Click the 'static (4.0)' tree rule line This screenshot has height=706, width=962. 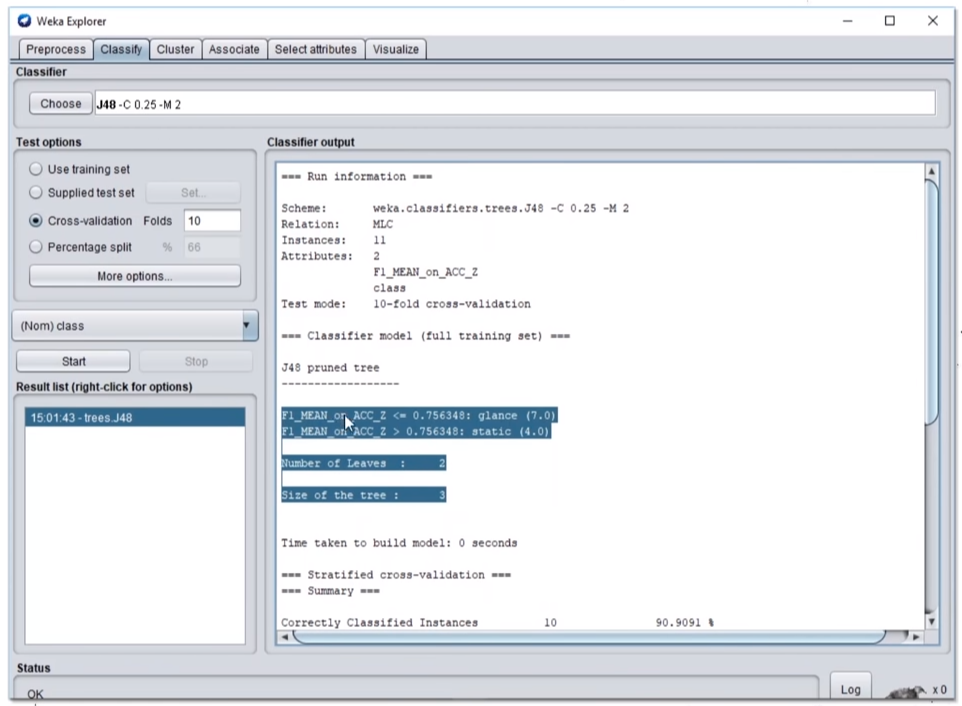coord(416,431)
